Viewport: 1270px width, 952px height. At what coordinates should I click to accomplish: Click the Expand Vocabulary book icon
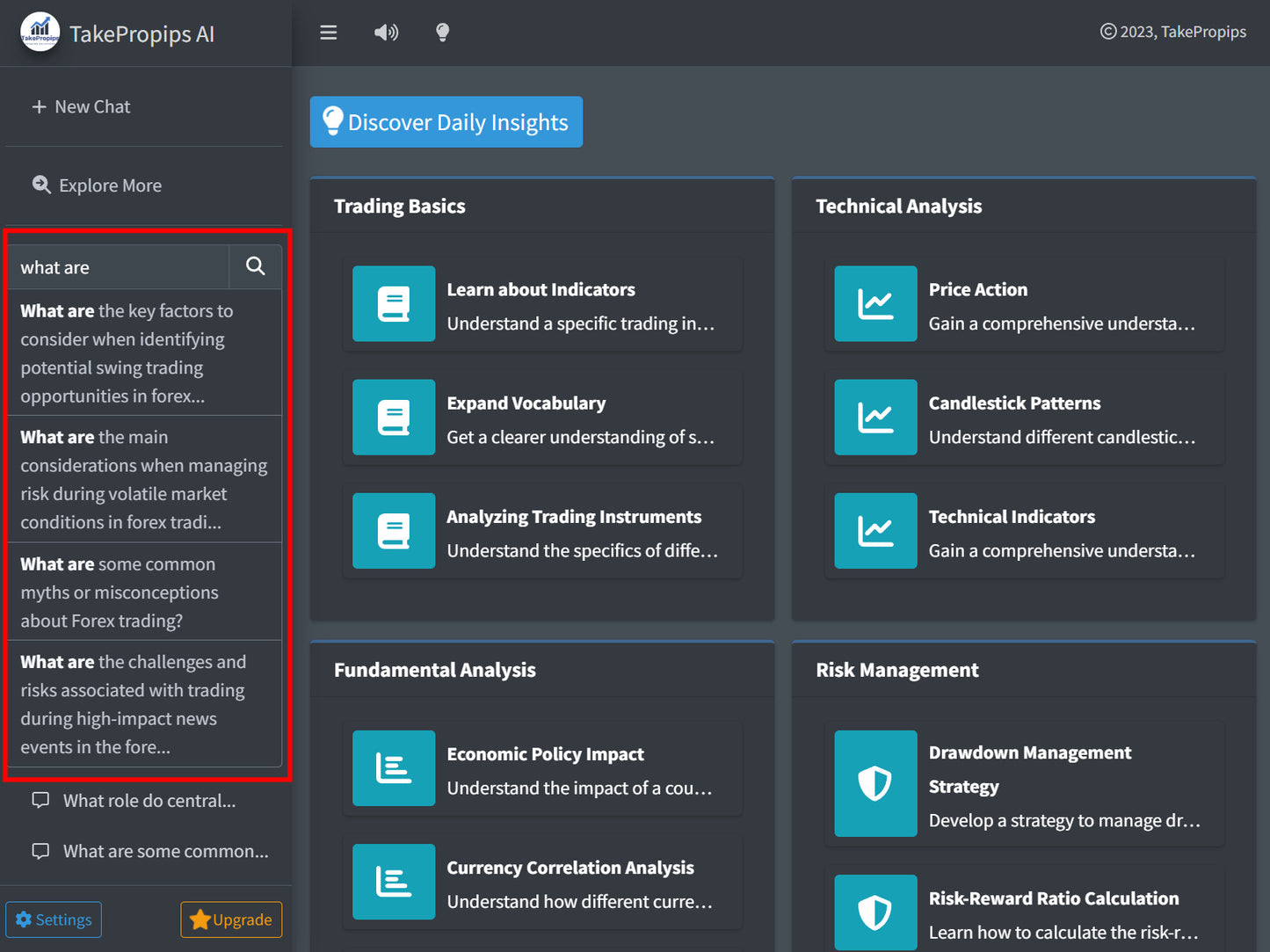[x=394, y=417]
